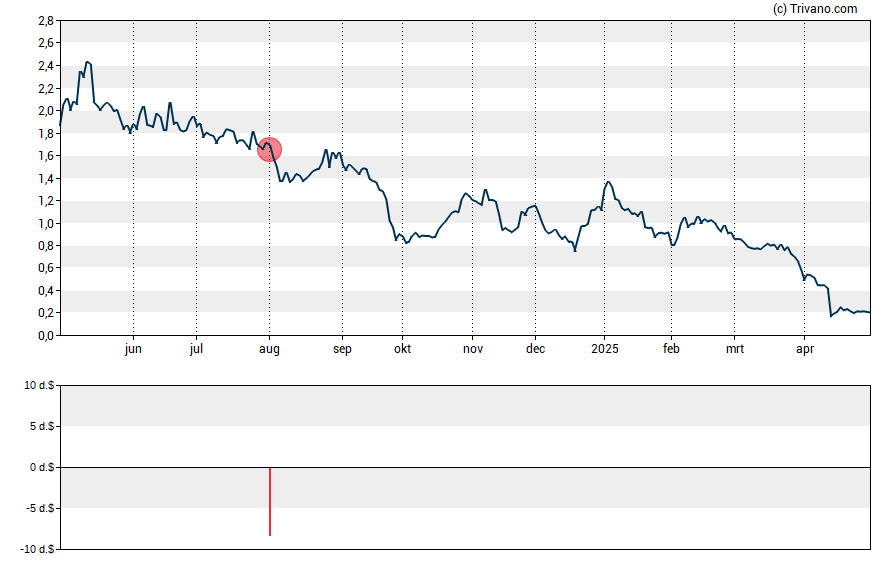This screenshot has width=888, height=565.
Task: Click the '0,0' price axis value
Action: pyautogui.click(x=46, y=336)
